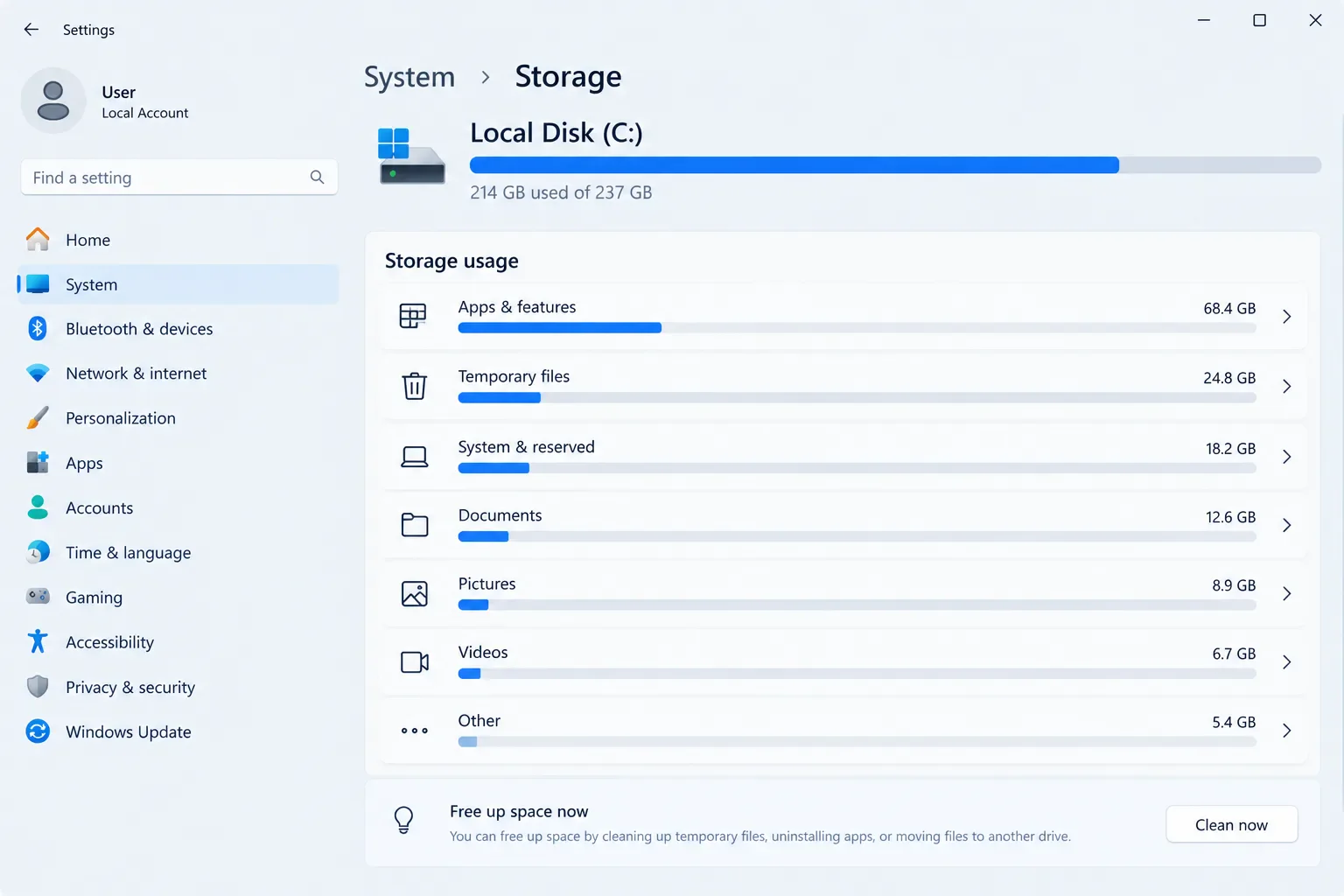Click the Local Account label
The height and width of the screenshot is (896, 1344).
(145, 113)
